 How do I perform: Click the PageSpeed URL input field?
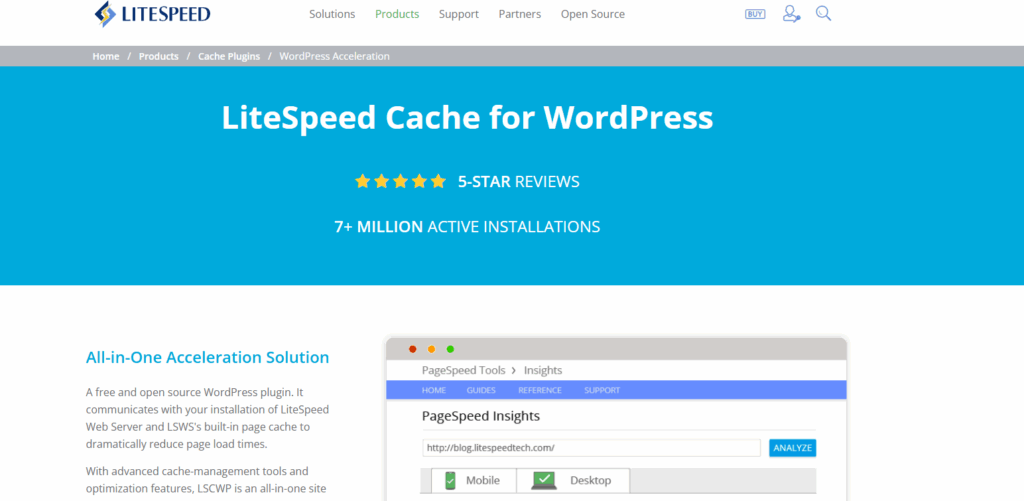tap(590, 448)
